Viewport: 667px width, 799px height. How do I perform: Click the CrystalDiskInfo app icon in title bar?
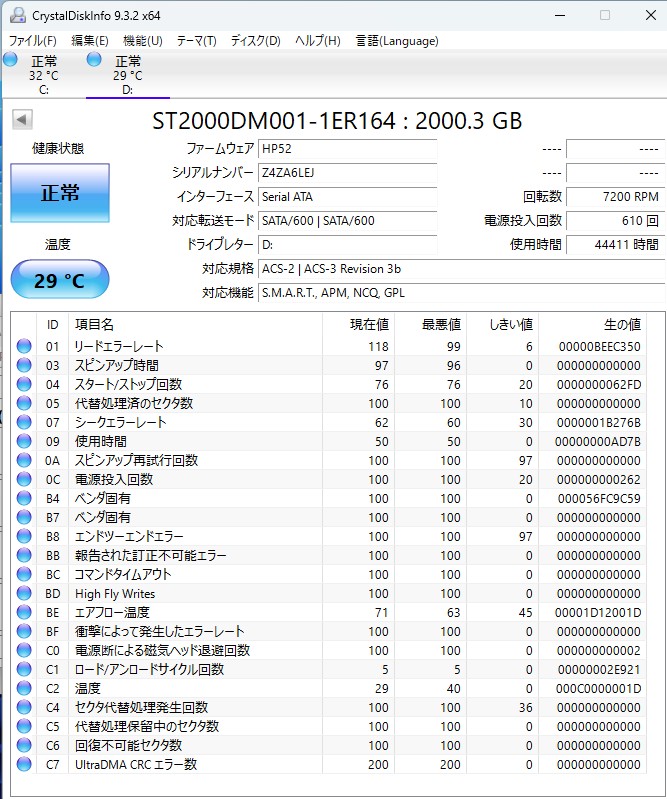[18, 15]
